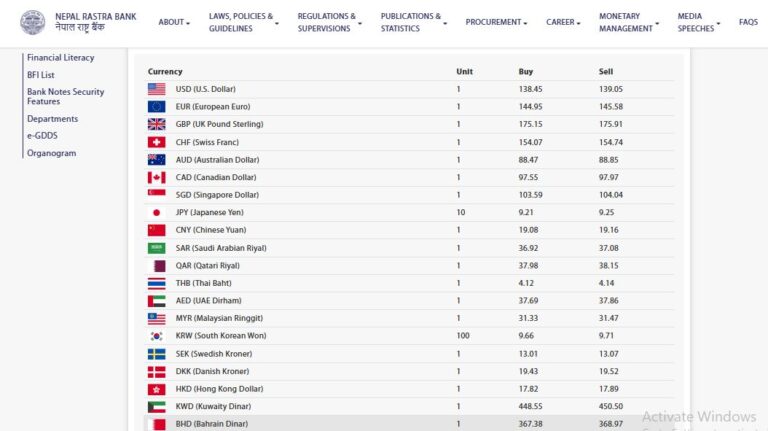Open the Monetary Management dropdown
Viewport: 768px width, 431px height.
[628, 22]
